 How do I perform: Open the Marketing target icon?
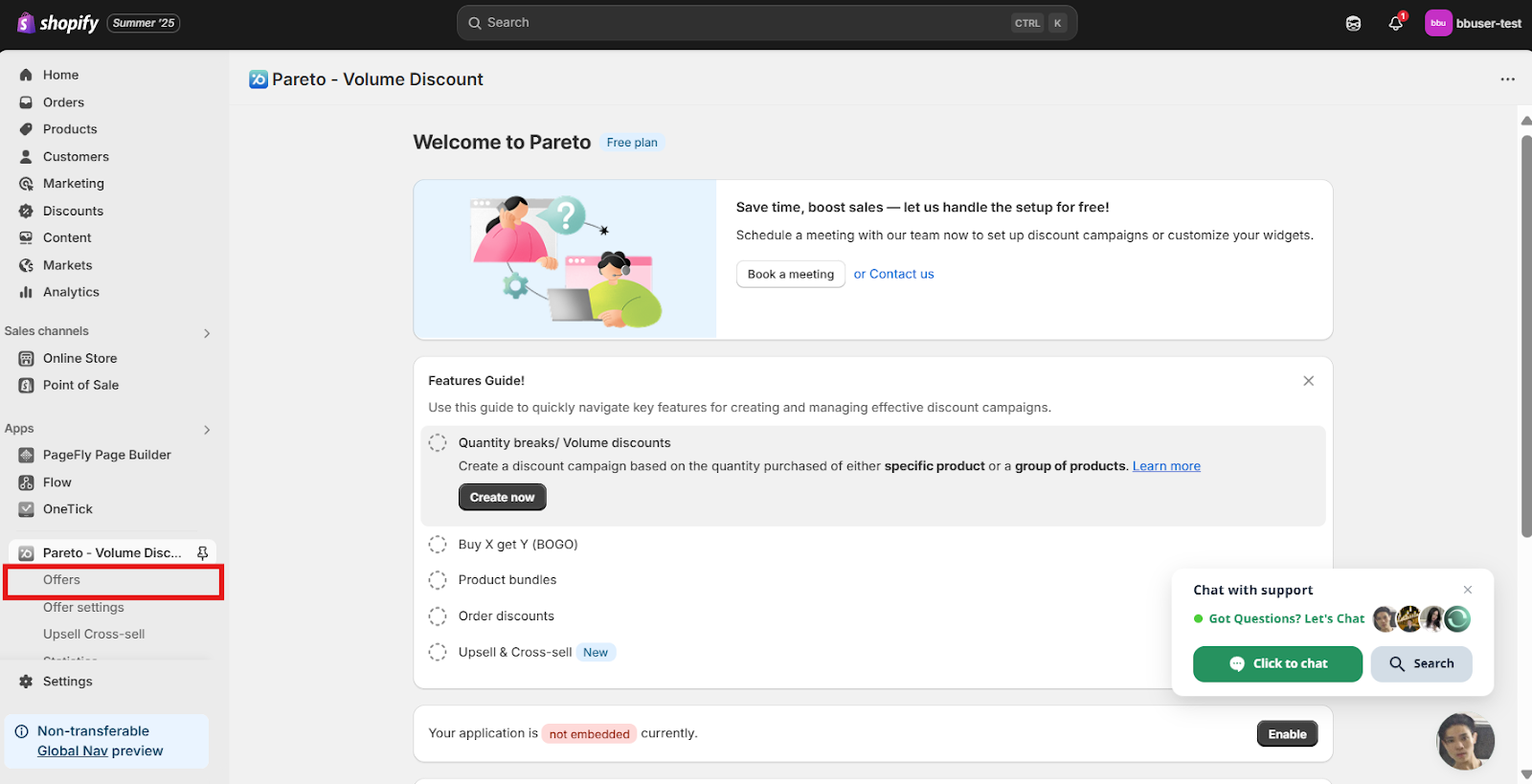coord(26,184)
